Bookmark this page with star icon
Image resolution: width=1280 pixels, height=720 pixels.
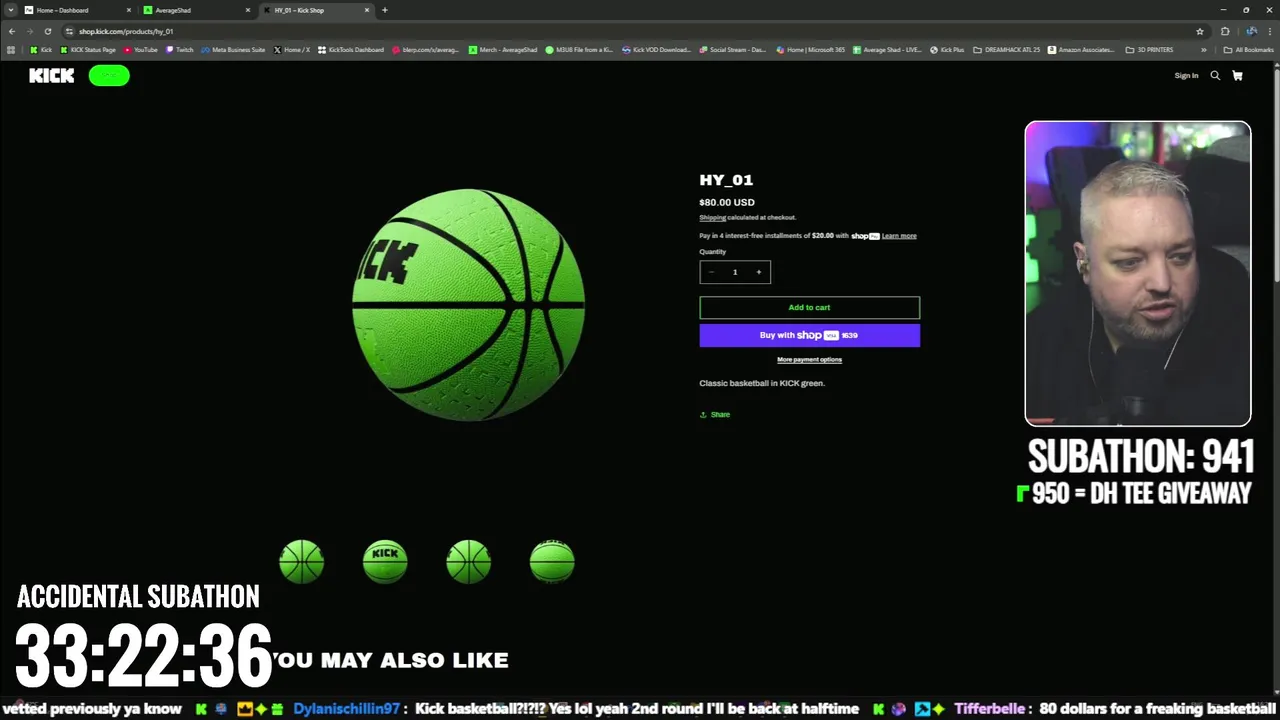point(1200,31)
